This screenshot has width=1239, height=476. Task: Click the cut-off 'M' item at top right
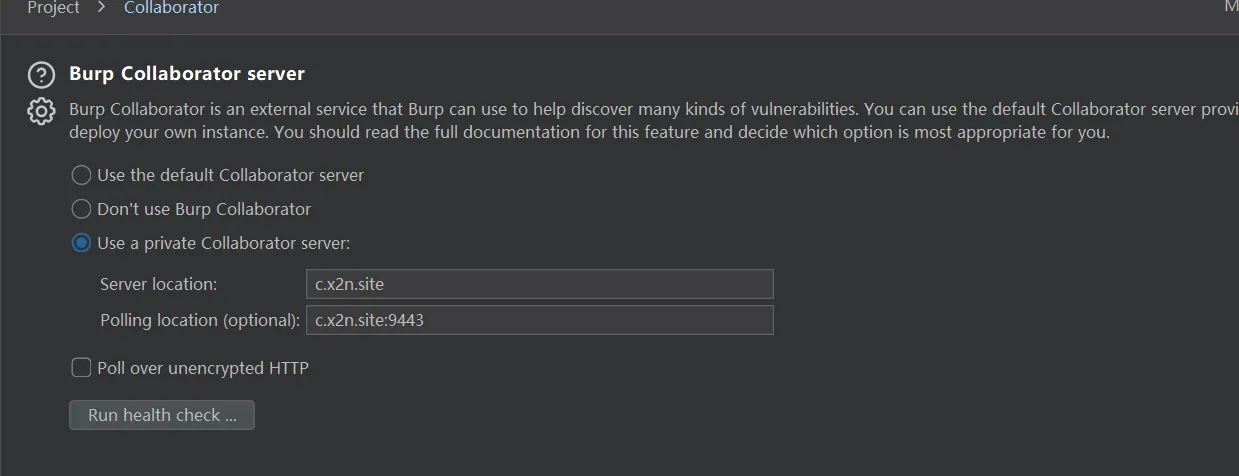[1231, 7]
